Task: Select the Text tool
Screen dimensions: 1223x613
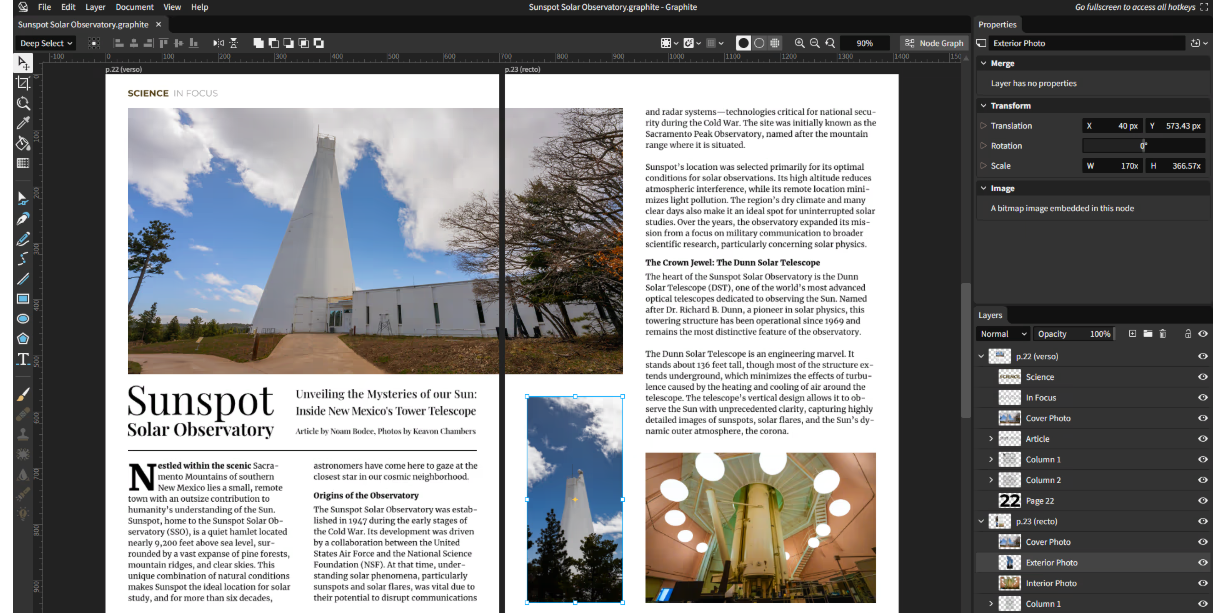Action: 23,359
